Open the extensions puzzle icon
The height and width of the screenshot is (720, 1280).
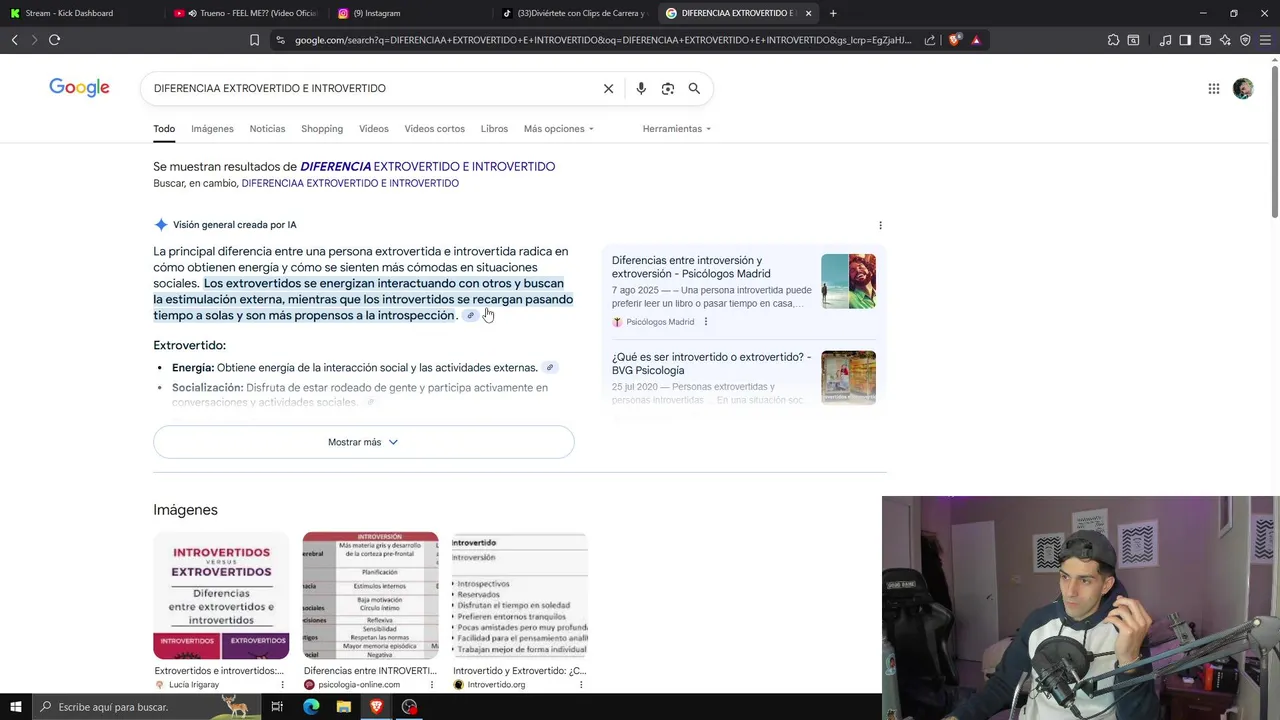1113,40
